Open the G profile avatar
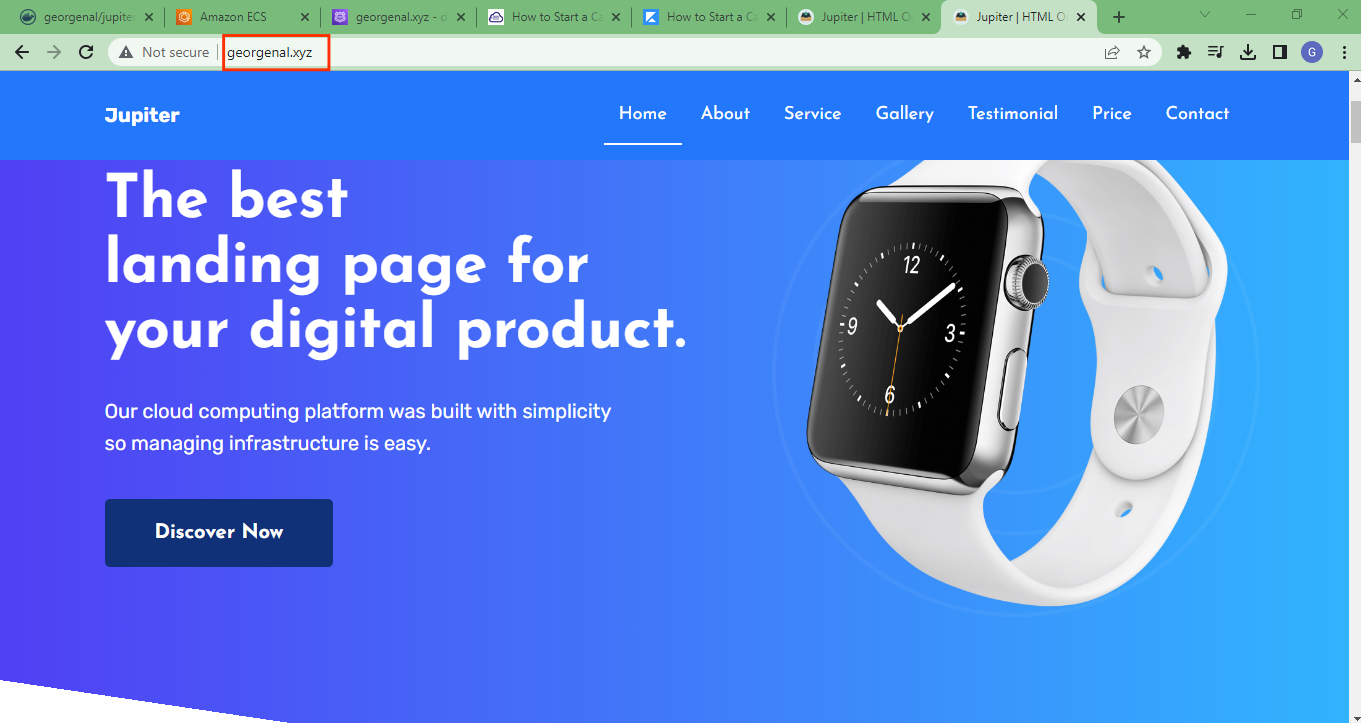 click(1312, 52)
